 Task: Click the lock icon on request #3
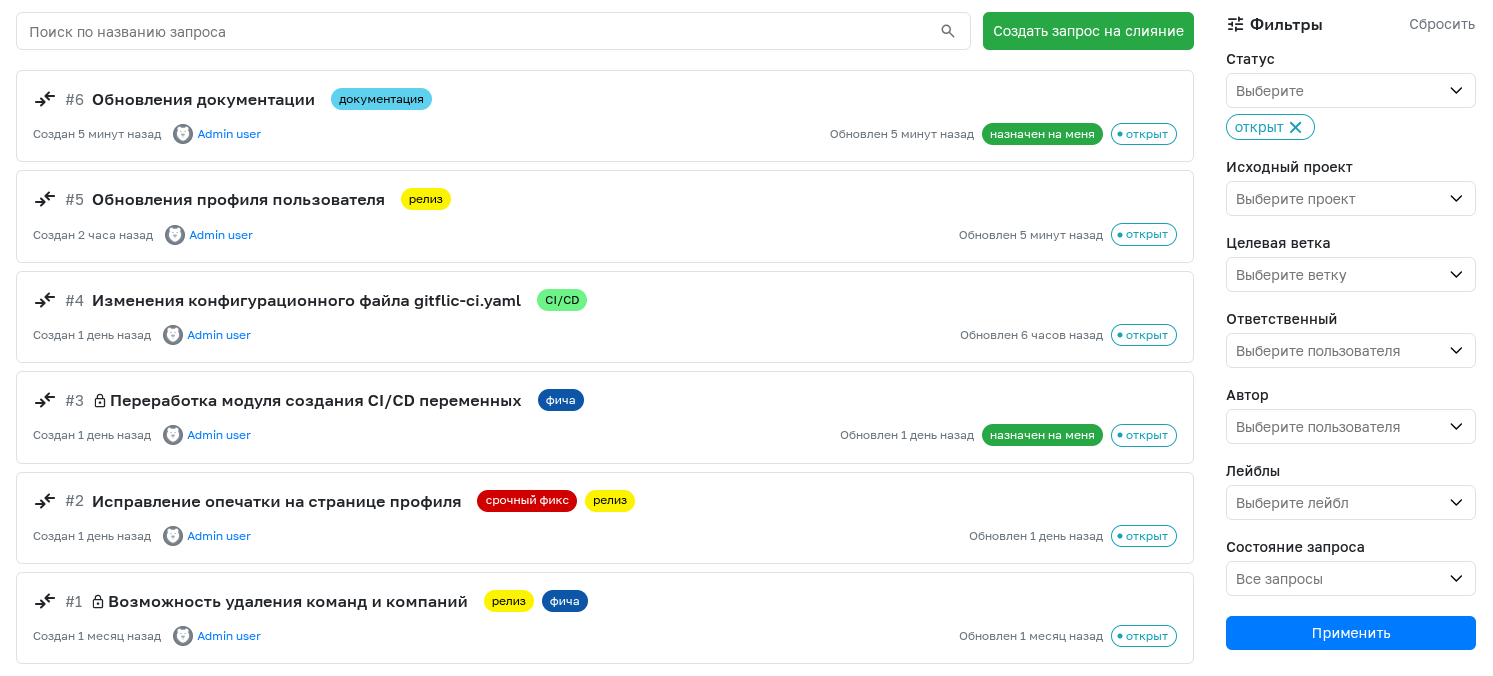(x=100, y=400)
